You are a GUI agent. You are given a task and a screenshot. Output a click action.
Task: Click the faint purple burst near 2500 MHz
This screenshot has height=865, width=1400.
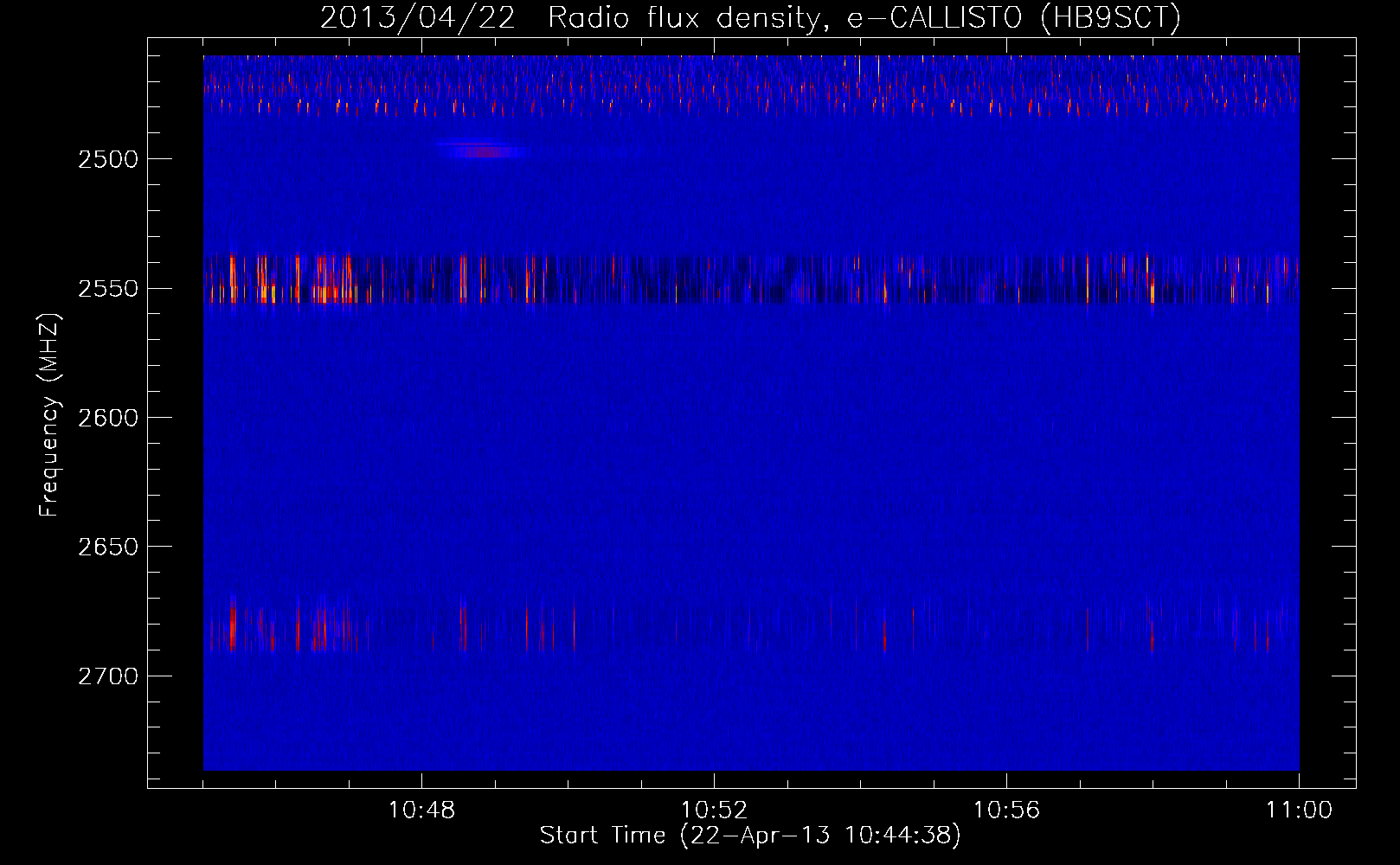tap(483, 151)
